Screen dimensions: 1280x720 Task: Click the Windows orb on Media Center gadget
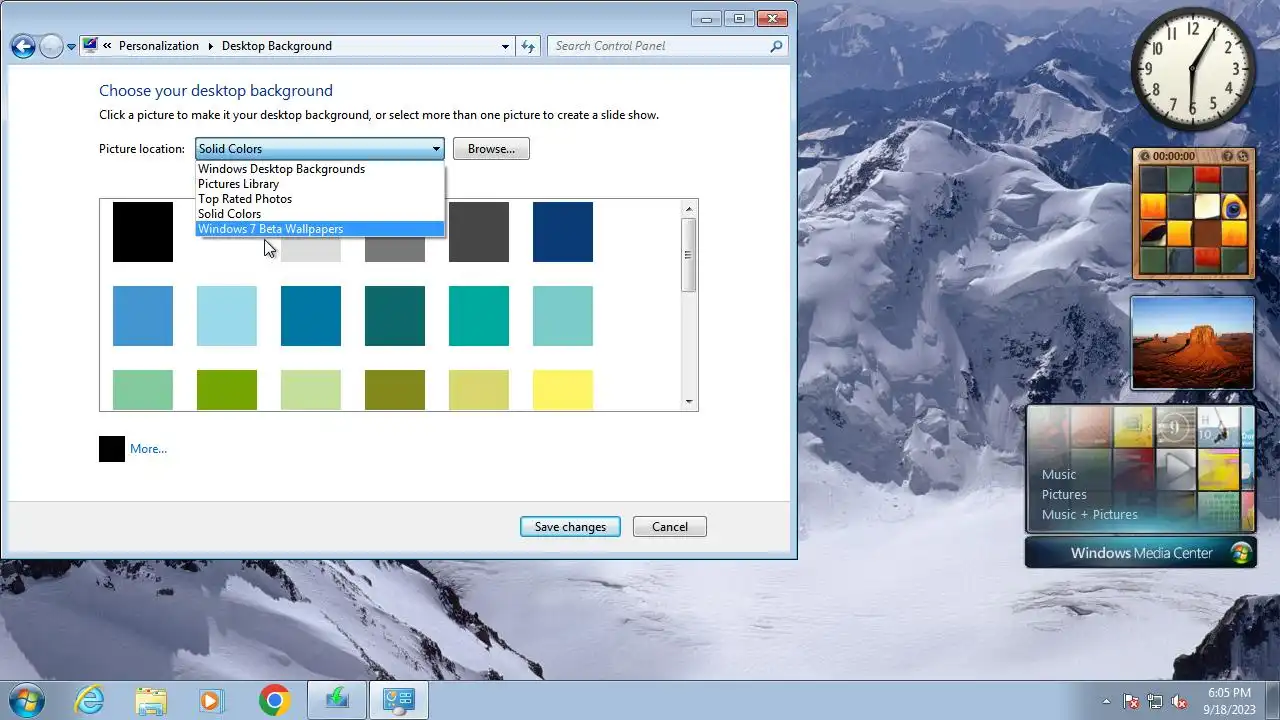[1241, 553]
